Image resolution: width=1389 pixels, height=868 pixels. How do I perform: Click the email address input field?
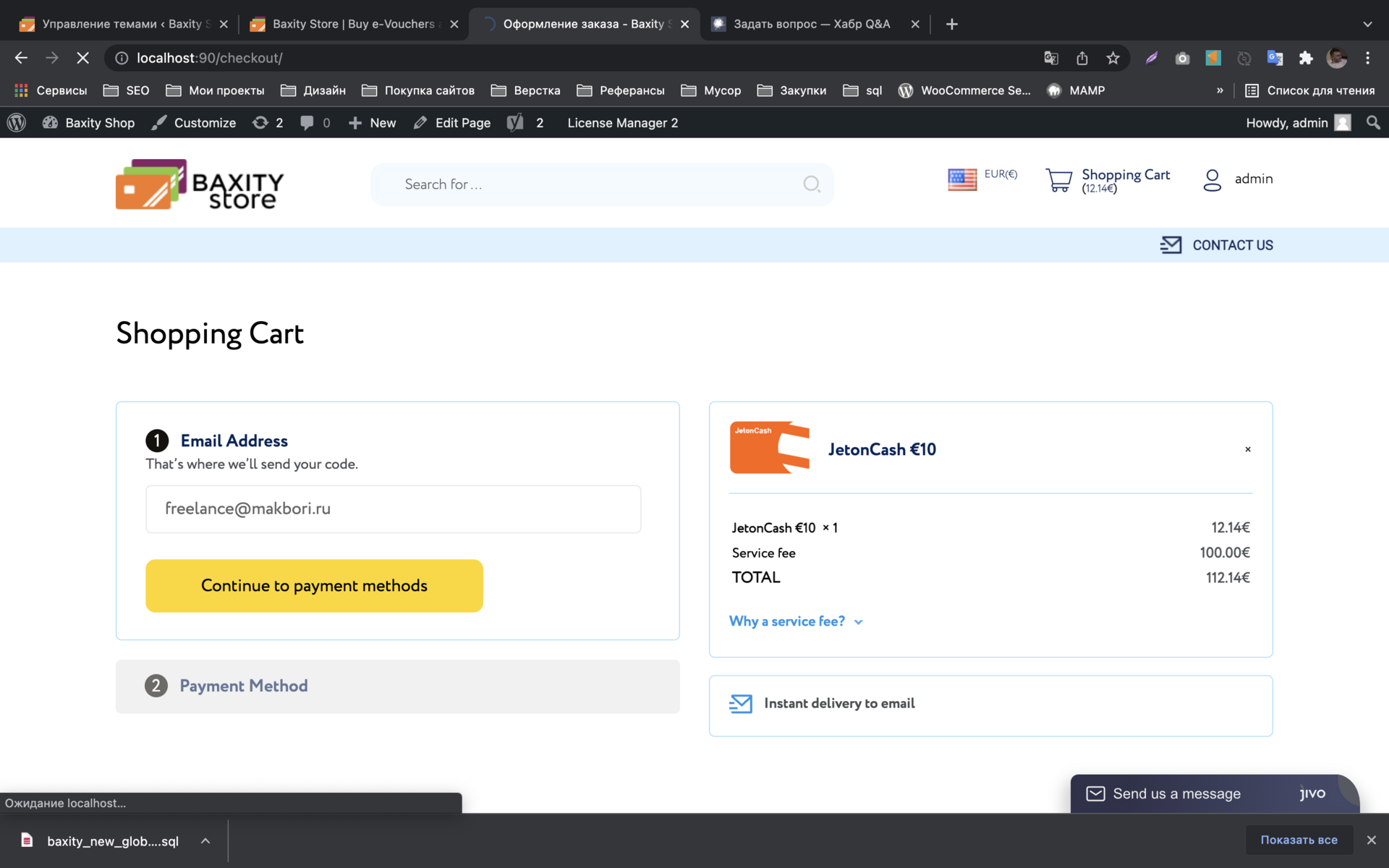[x=394, y=509]
